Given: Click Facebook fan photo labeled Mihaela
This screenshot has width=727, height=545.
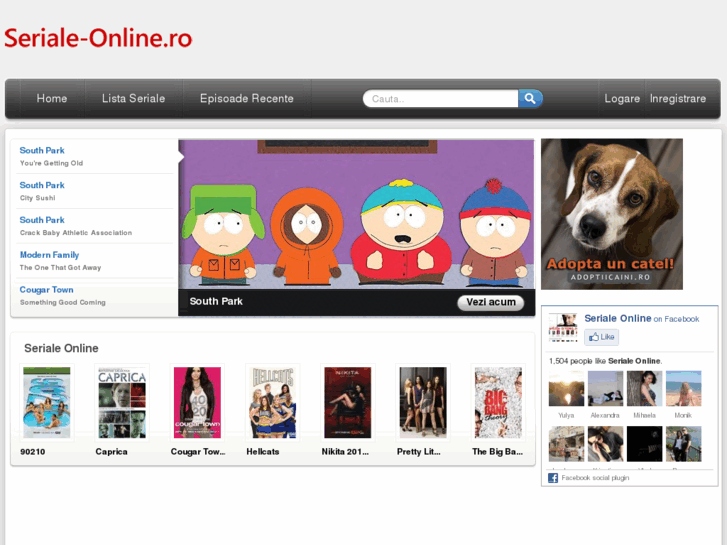Looking at the screenshot, I should 644,389.
